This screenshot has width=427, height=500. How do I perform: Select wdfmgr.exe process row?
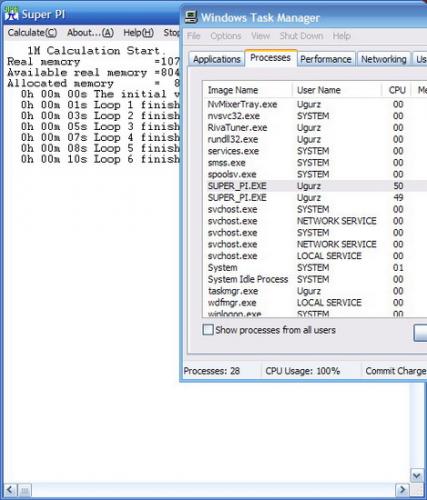point(315,303)
